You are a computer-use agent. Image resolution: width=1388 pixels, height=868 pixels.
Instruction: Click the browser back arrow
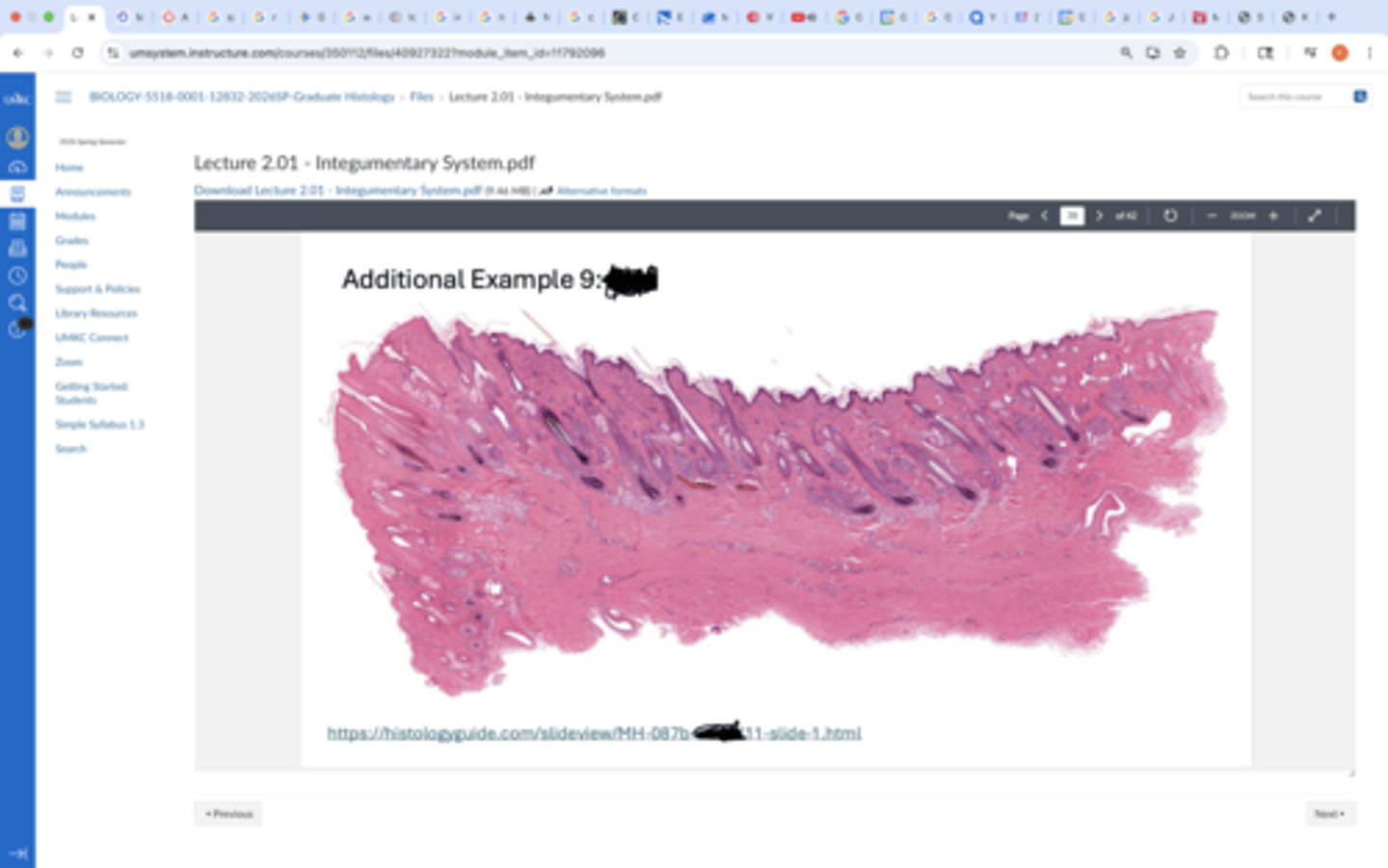click(18, 53)
